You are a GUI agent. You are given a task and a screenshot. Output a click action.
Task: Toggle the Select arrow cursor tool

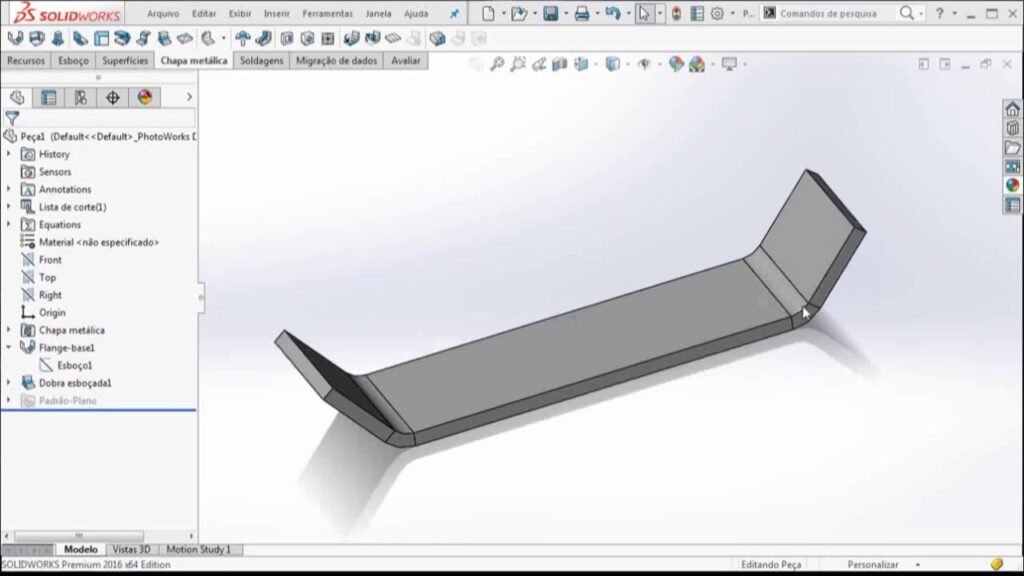click(x=645, y=14)
